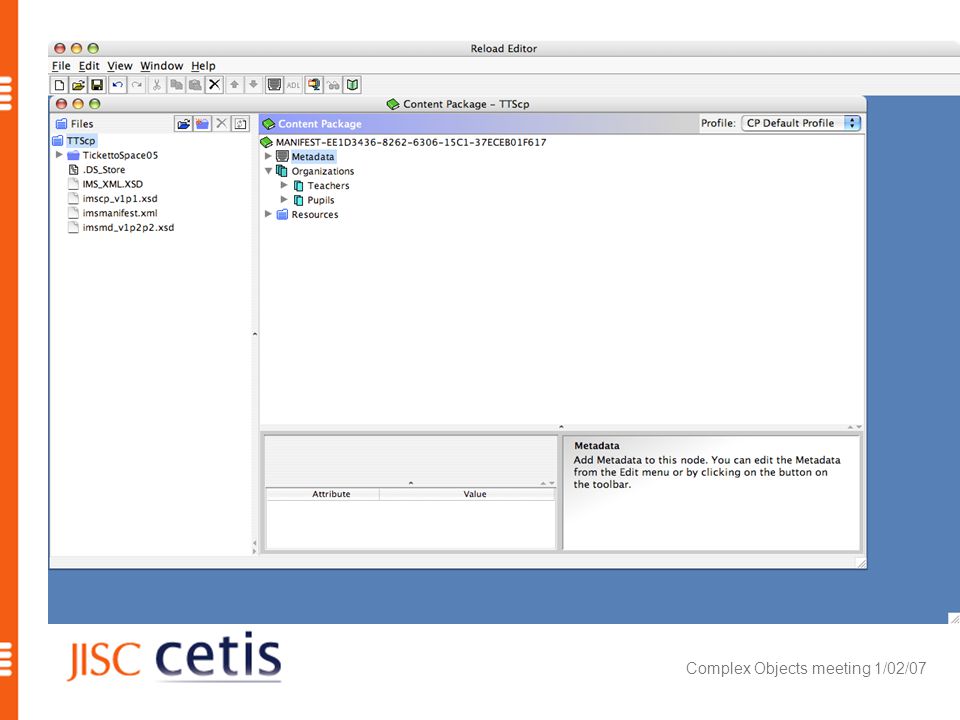
Task: Move item up with arrow icon
Action: [234, 85]
